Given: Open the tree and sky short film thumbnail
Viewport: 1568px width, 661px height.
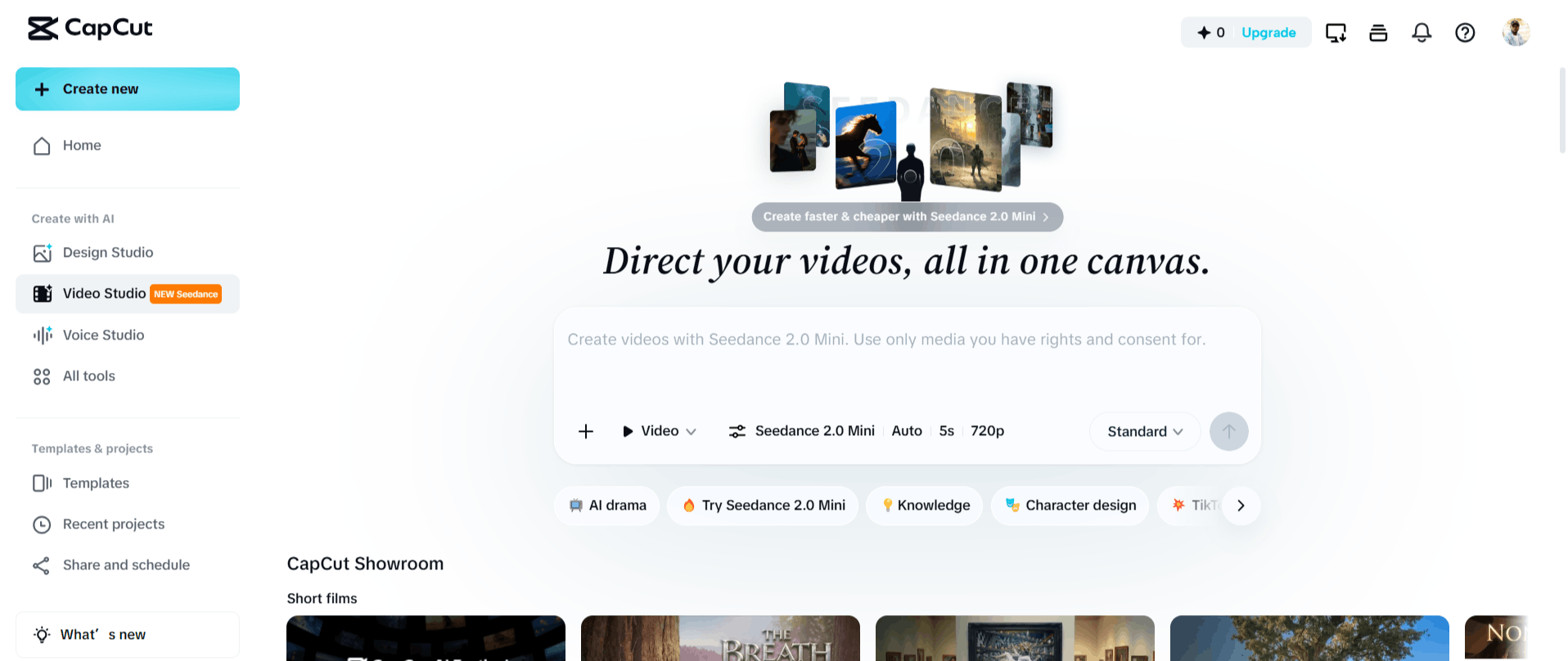Looking at the screenshot, I should (1309, 638).
